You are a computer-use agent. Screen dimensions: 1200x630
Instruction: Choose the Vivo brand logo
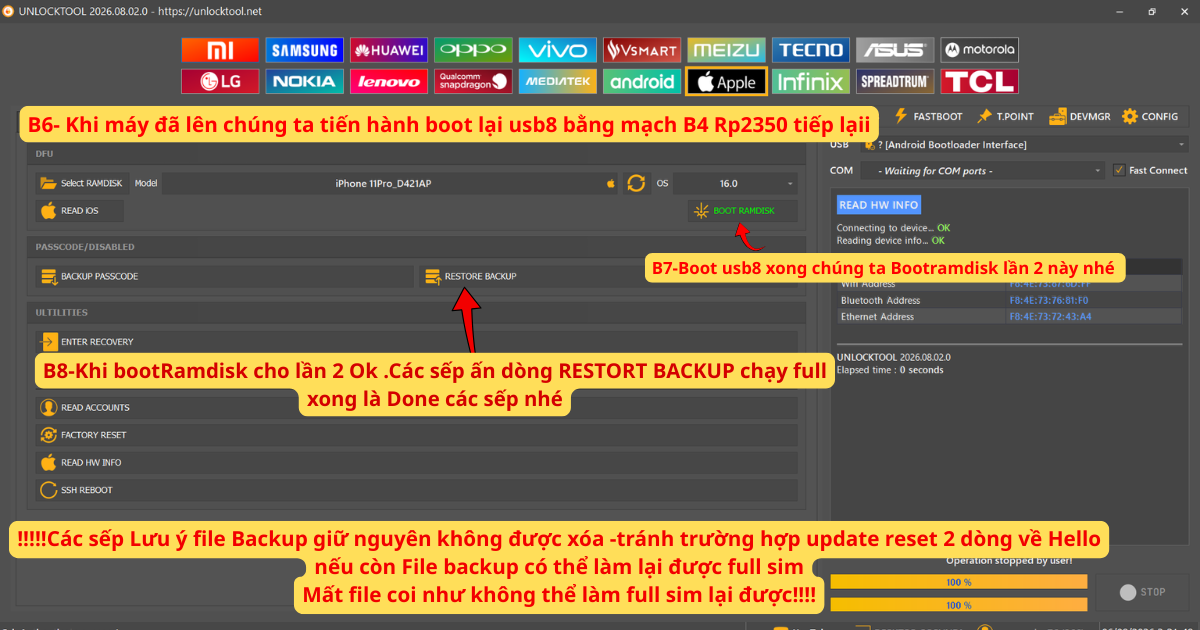pos(558,50)
